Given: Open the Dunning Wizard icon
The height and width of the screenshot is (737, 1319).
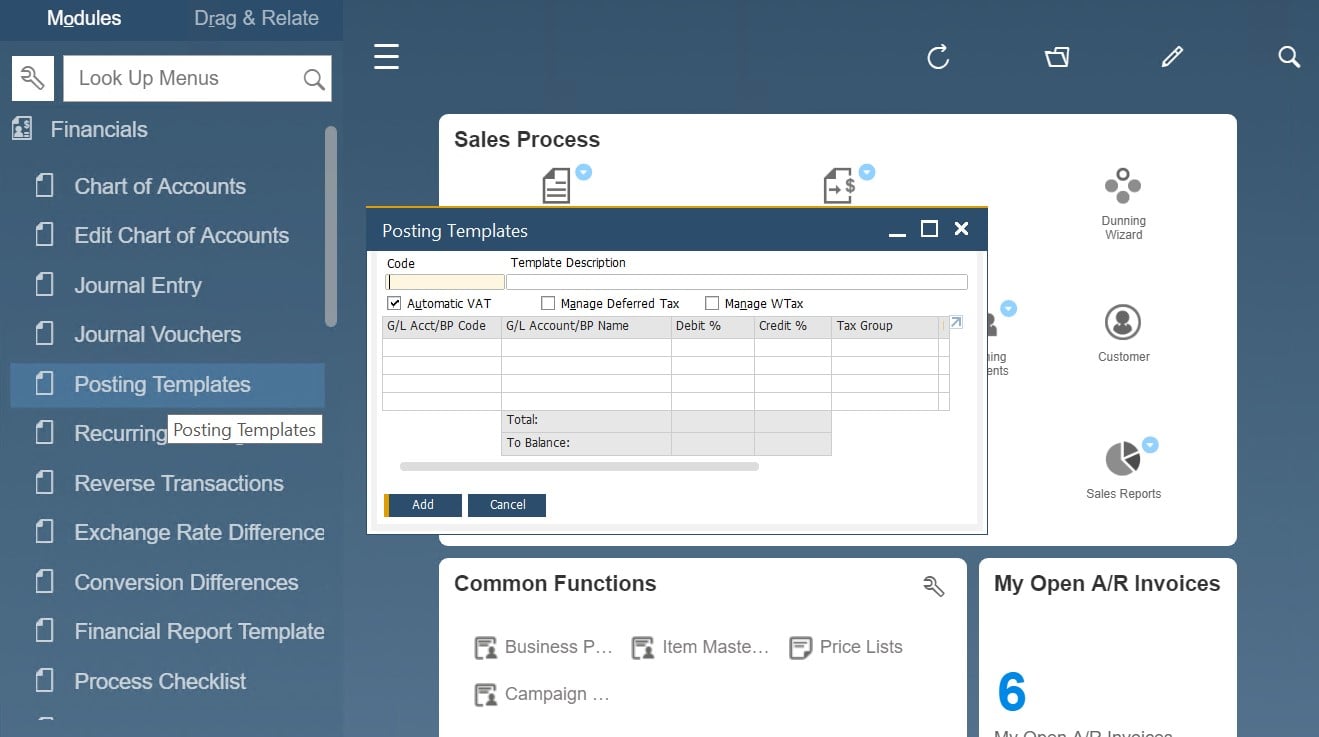Looking at the screenshot, I should (x=1123, y=186).
